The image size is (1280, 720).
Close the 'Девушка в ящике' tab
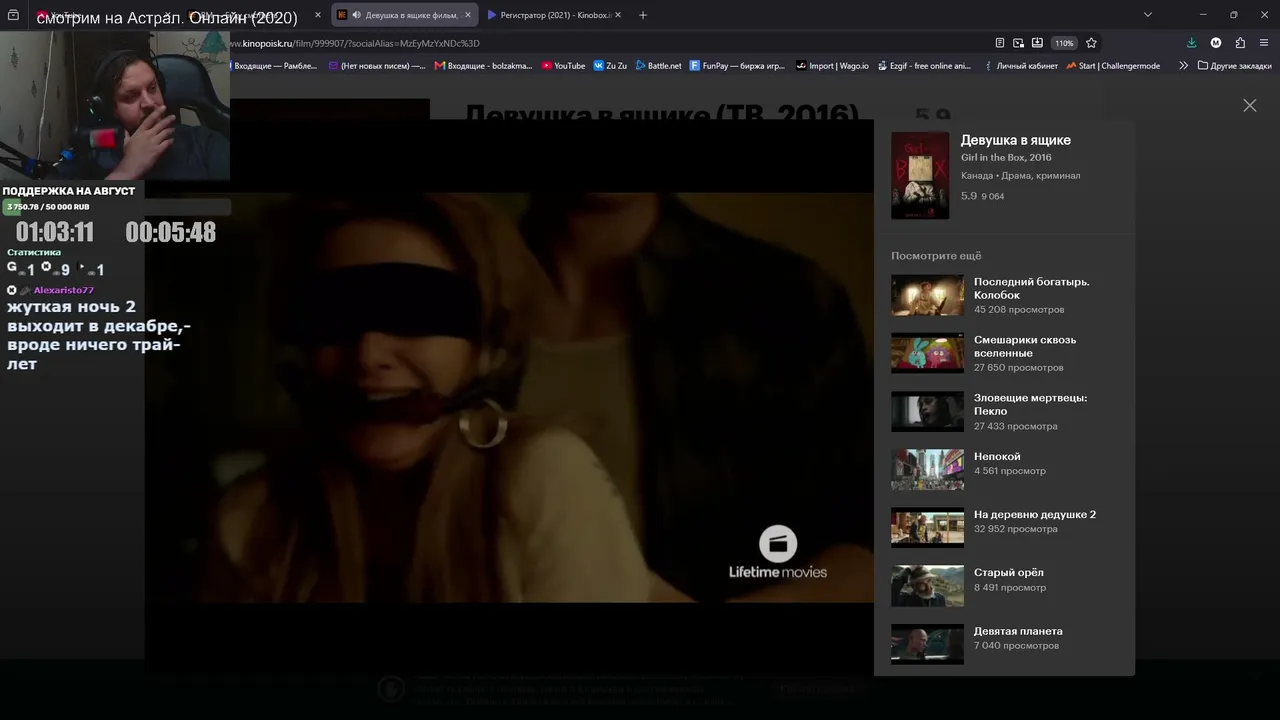467,15
